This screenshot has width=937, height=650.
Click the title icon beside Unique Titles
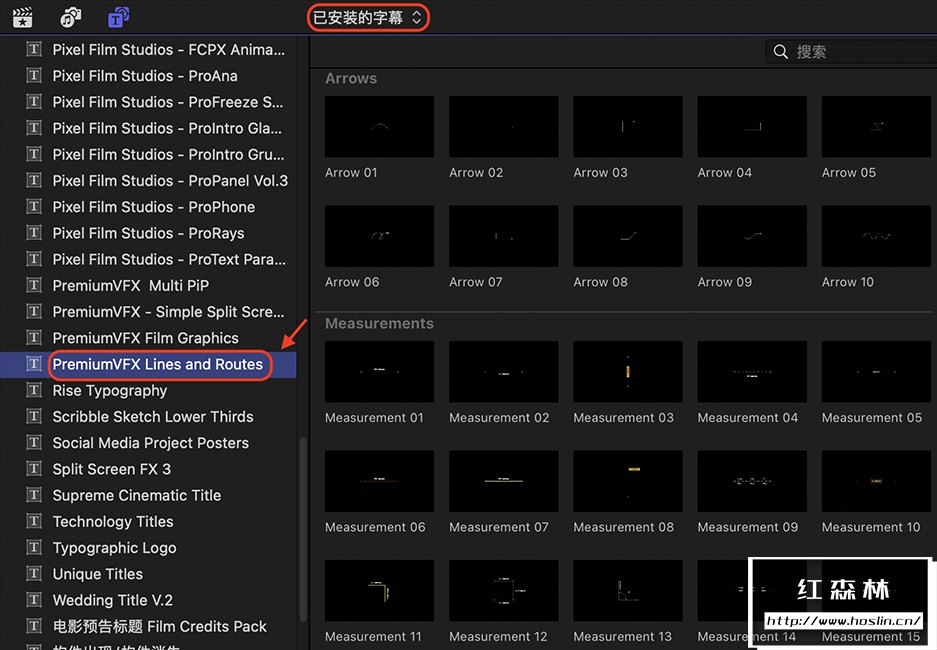click(x=34, y=574)
